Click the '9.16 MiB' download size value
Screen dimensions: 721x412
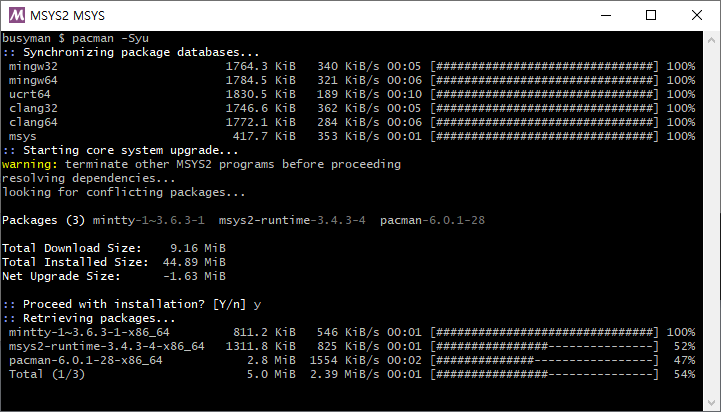point(198,248)
